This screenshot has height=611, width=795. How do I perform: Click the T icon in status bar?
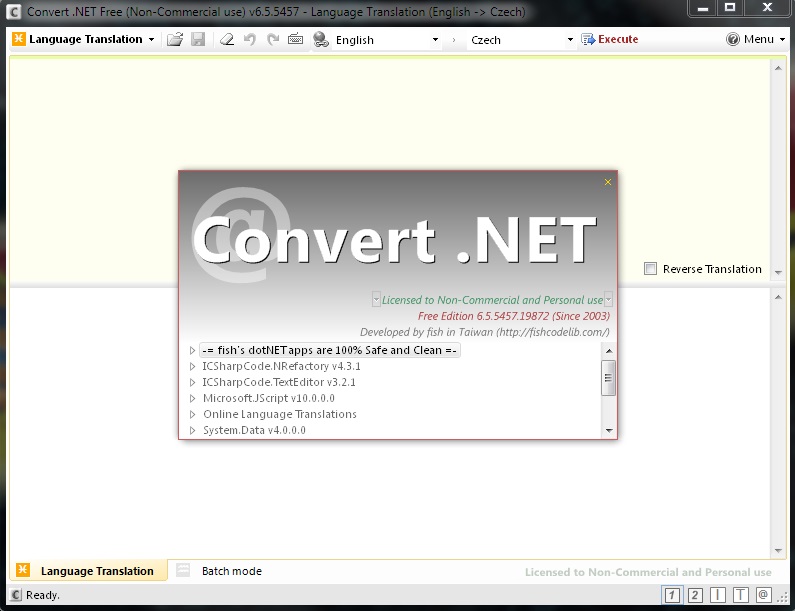(741, 595)
